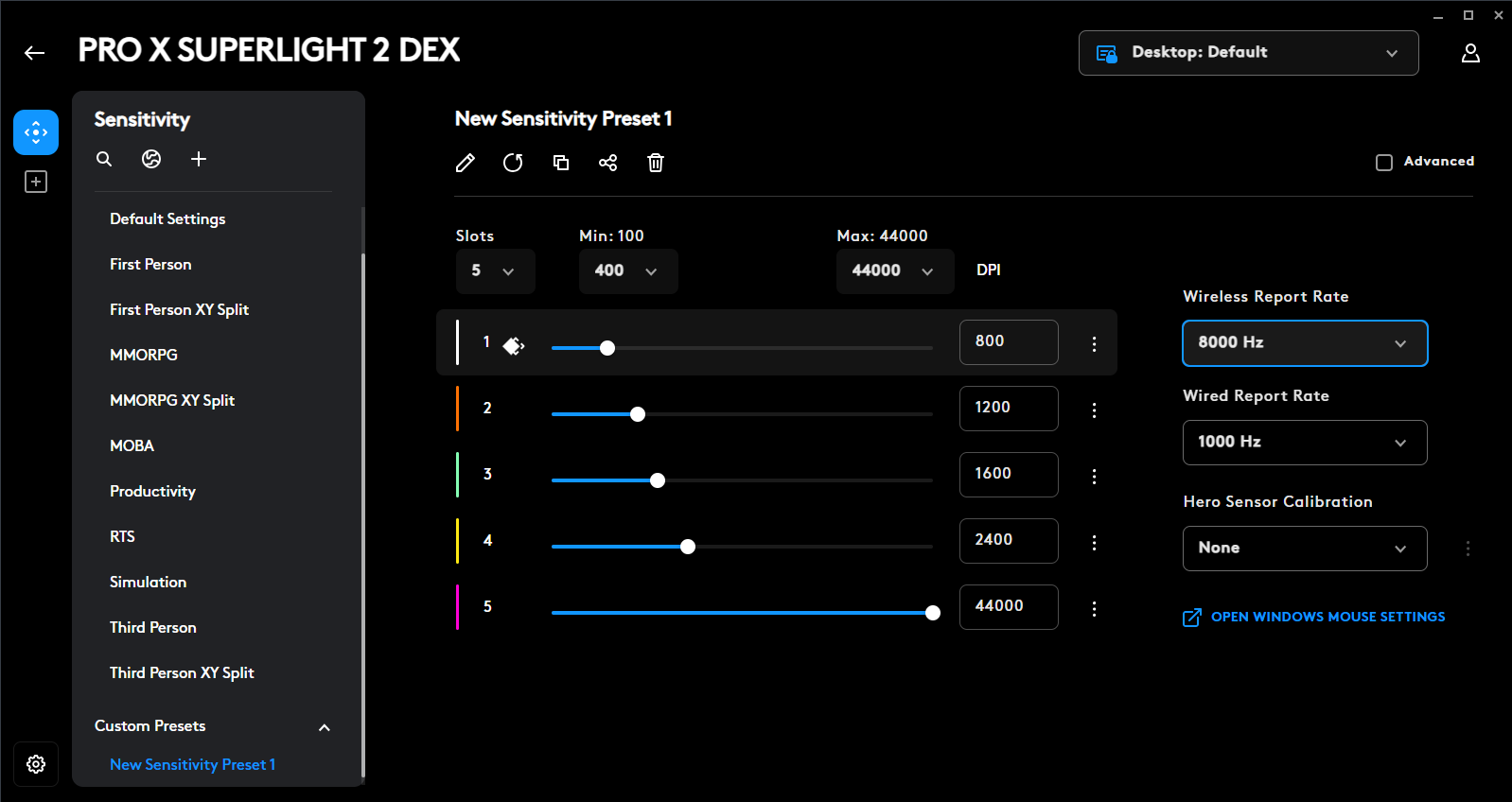Open Wired Report Rate 1000 Hz dropdown

[x=1305, y=443]
